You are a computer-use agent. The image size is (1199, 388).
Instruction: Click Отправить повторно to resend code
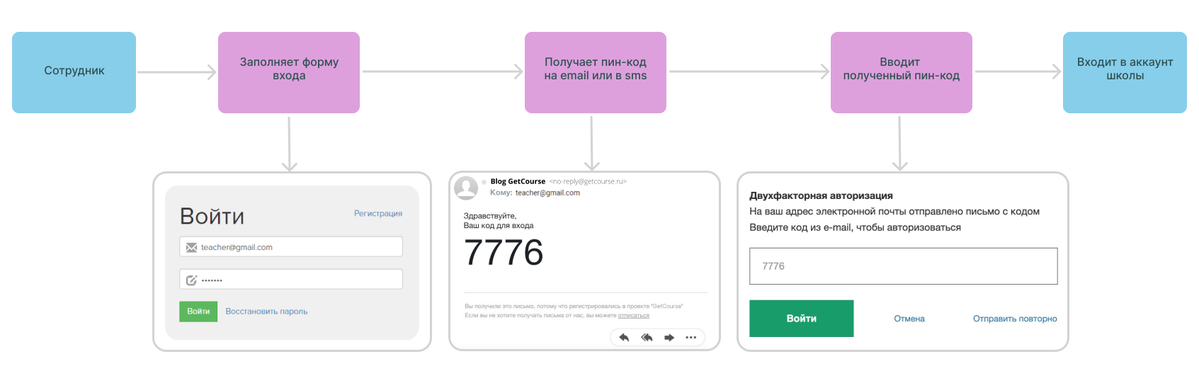click(x=1015, y=318)
